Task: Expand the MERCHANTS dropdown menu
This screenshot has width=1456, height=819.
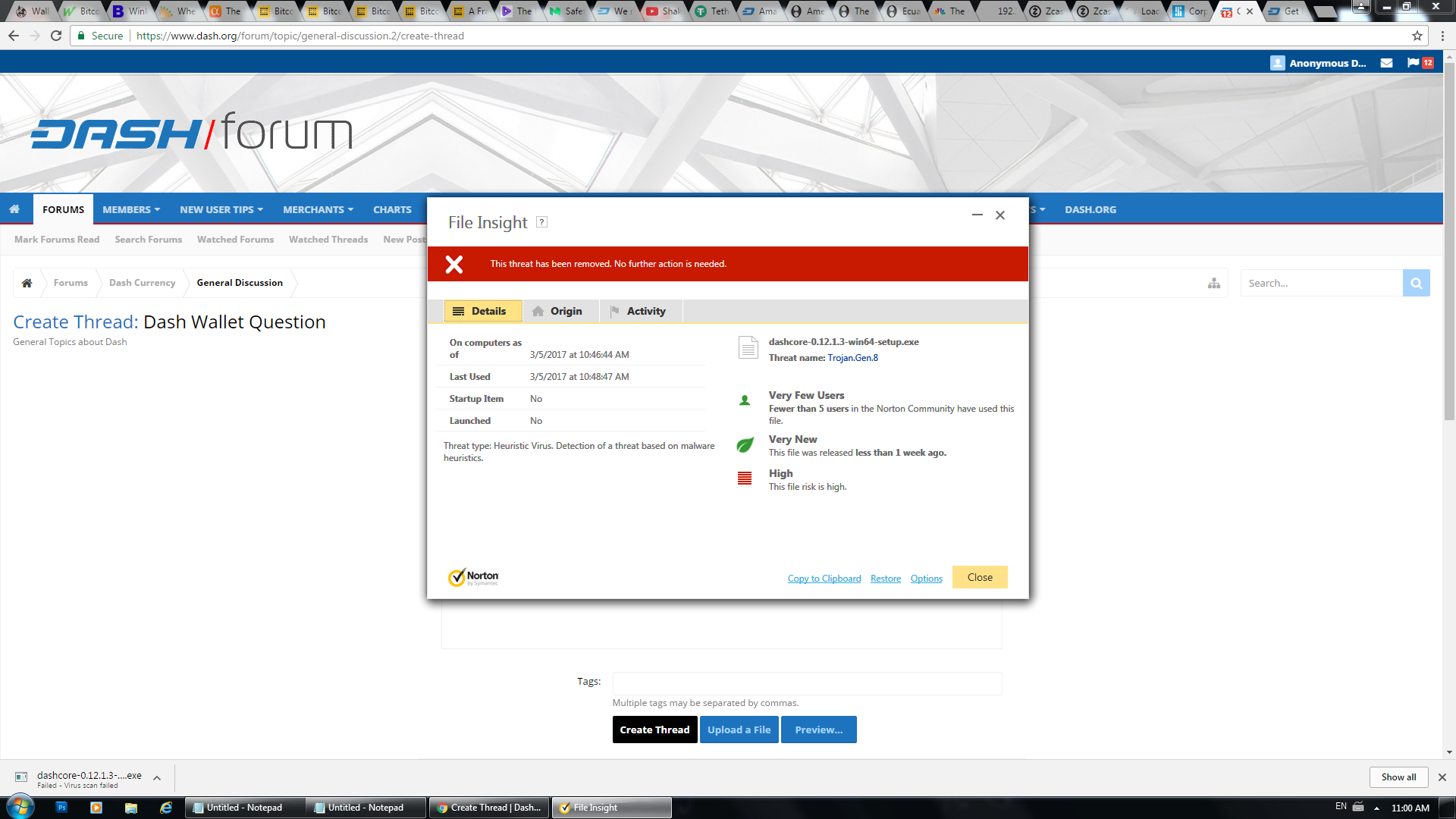Action: coord(318,209)
